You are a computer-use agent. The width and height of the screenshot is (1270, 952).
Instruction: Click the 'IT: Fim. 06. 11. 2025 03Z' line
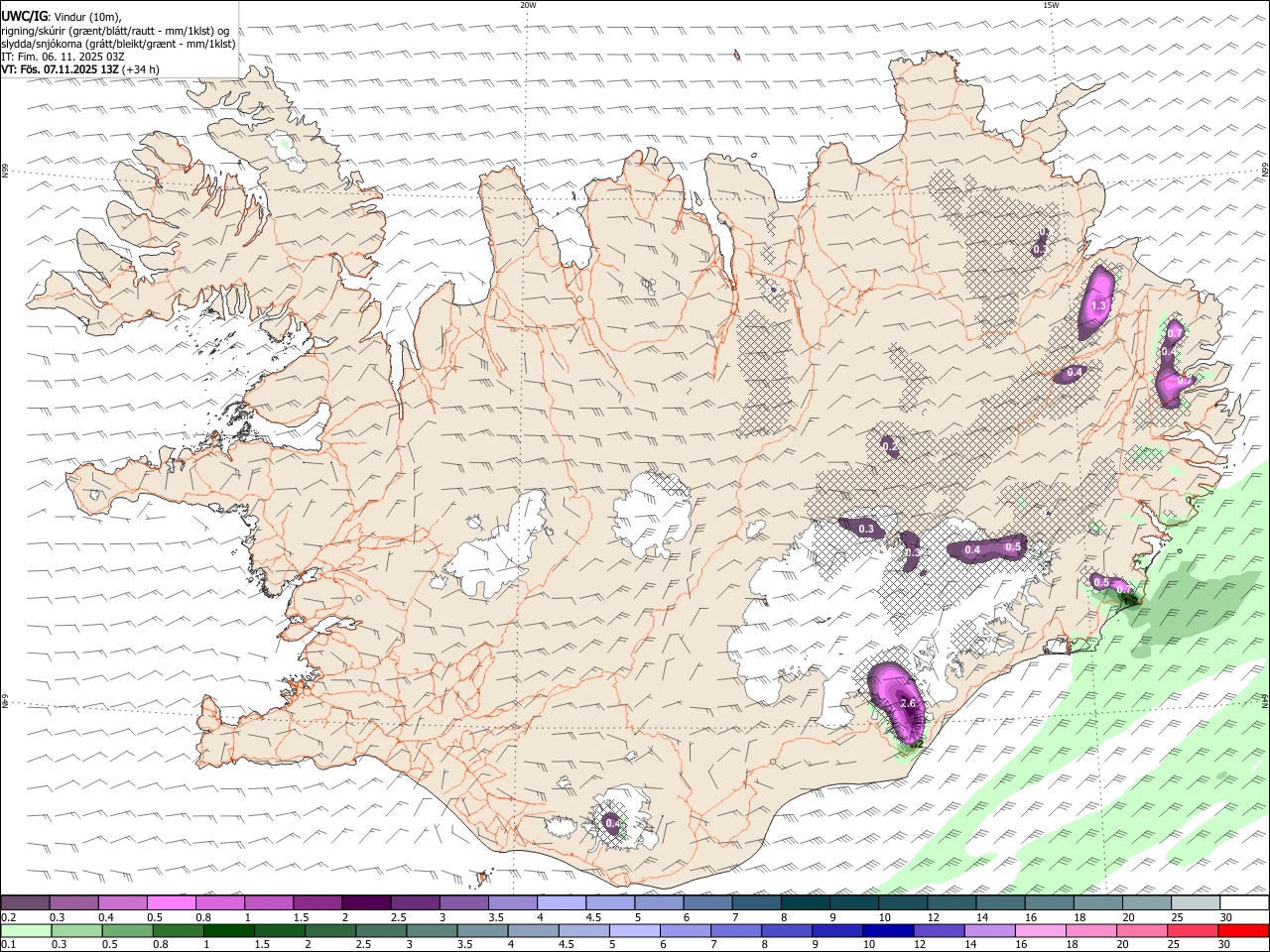[x=63, y=57]
